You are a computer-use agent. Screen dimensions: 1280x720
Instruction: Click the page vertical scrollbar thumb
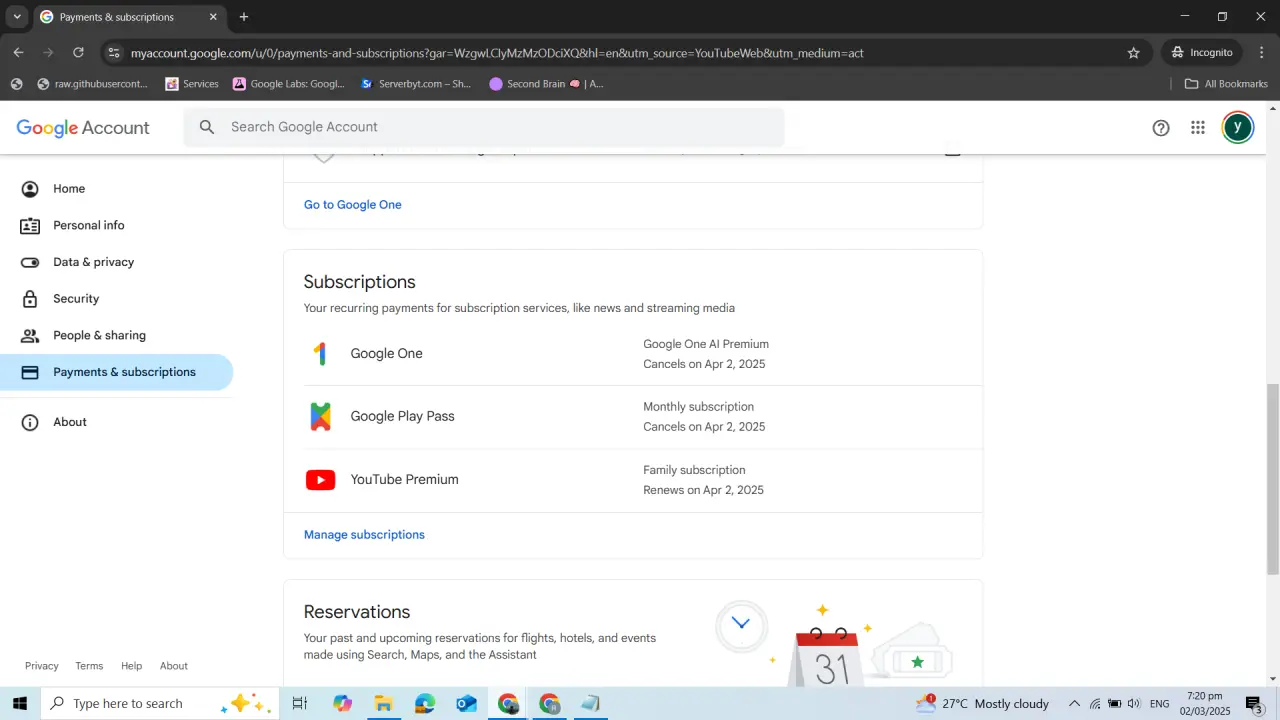[x=1273, y=478]
